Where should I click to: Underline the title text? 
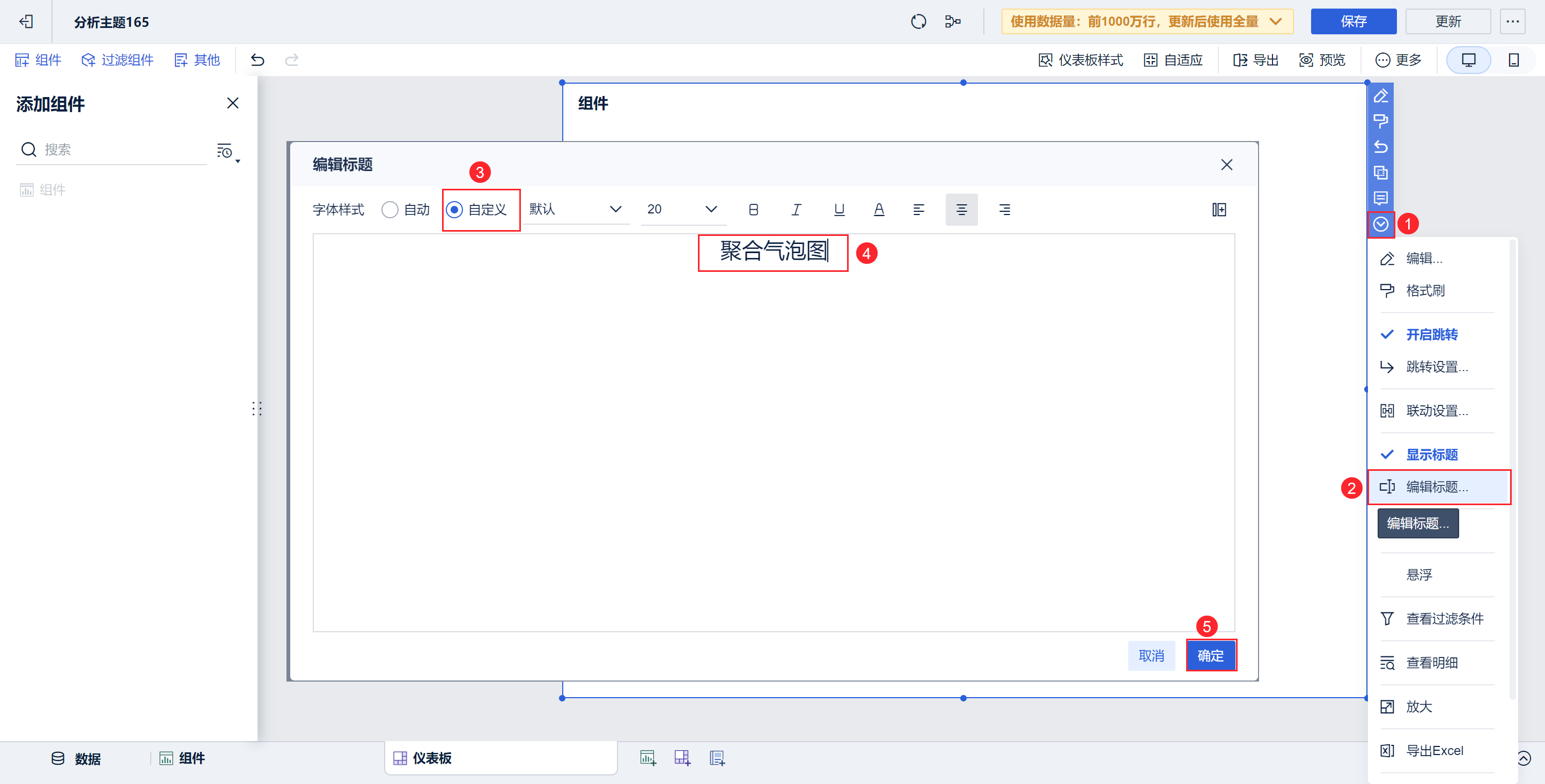(x=839, y=210)
